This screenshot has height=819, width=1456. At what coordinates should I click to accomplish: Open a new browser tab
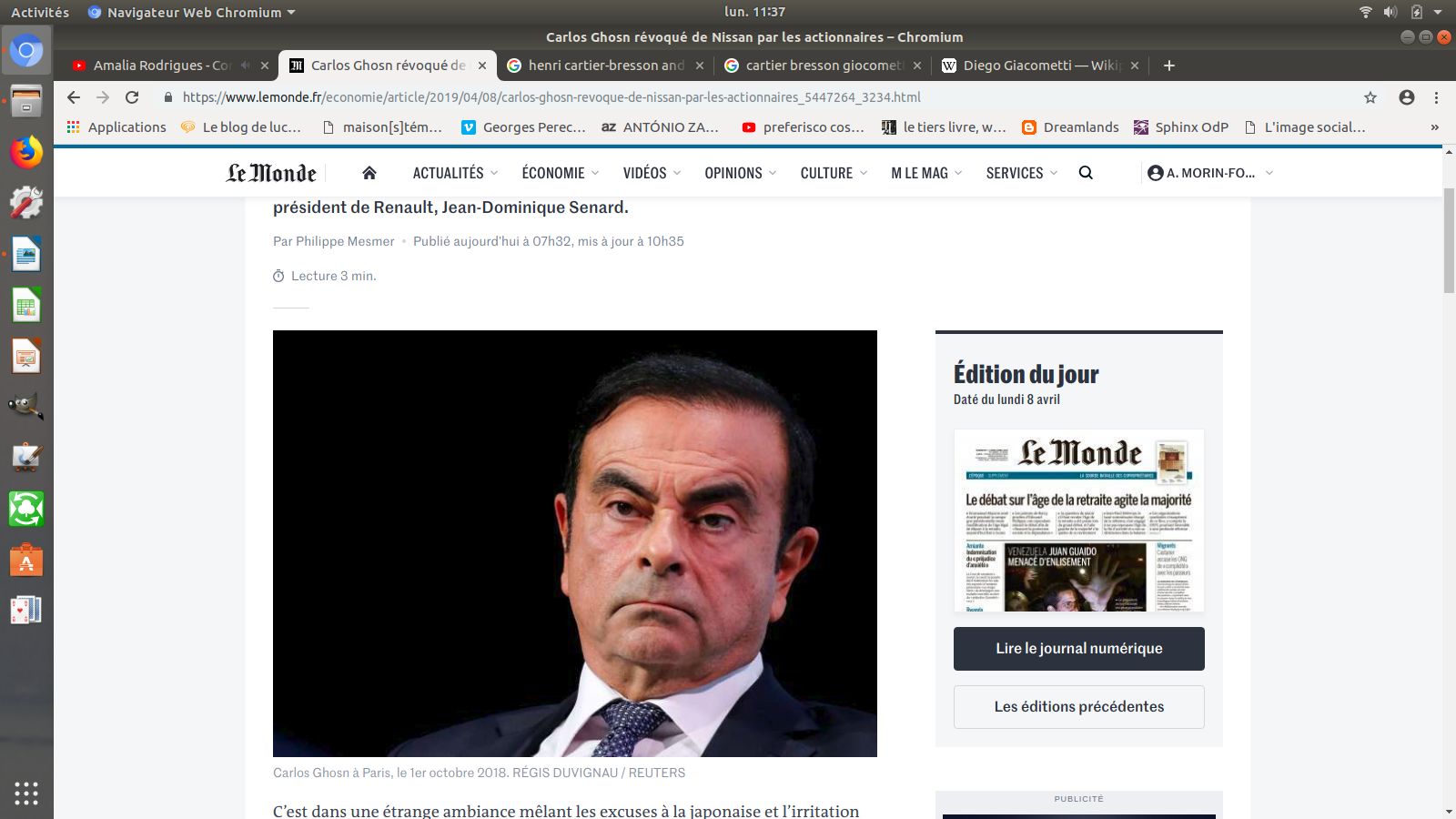pos(1169,66)
